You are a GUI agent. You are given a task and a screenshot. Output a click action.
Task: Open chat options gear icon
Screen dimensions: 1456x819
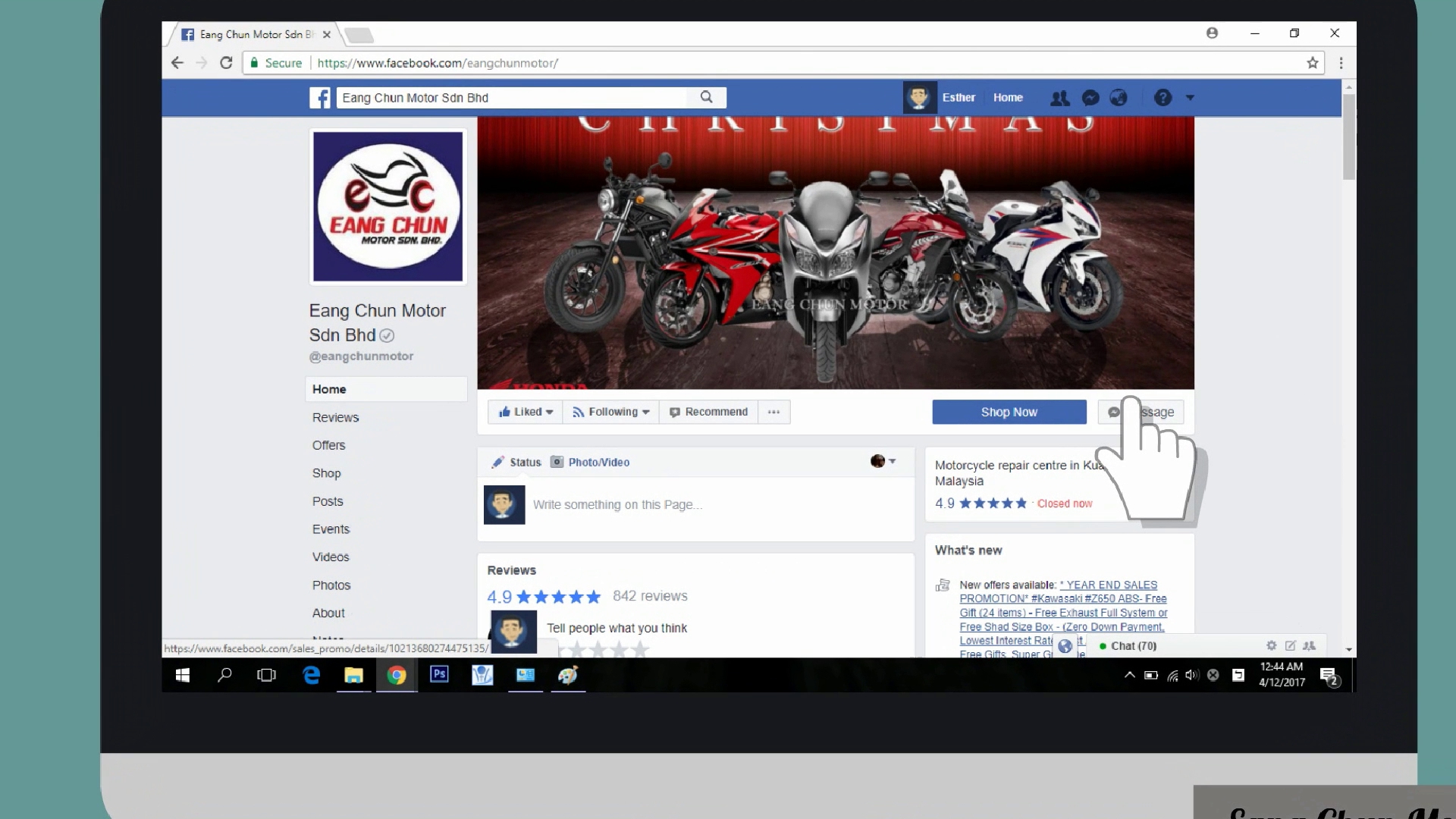click(1271, 645)
